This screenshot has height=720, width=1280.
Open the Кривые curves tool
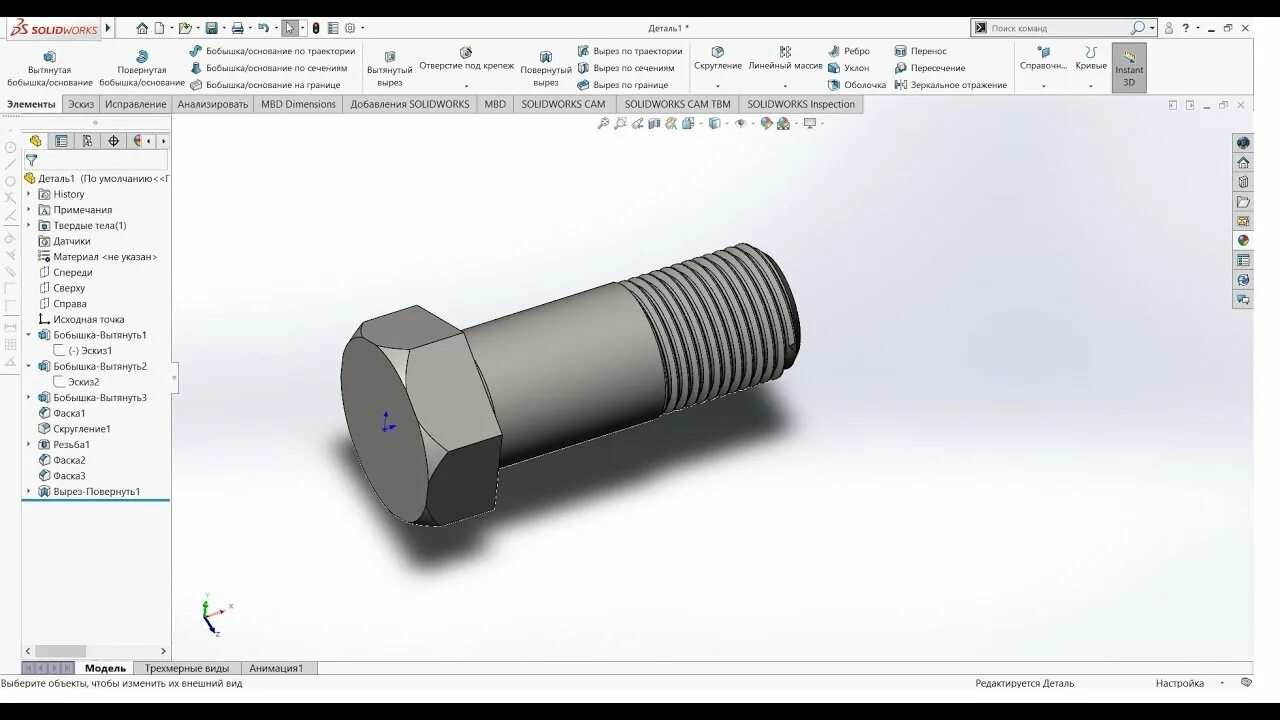pos(1091,59)
